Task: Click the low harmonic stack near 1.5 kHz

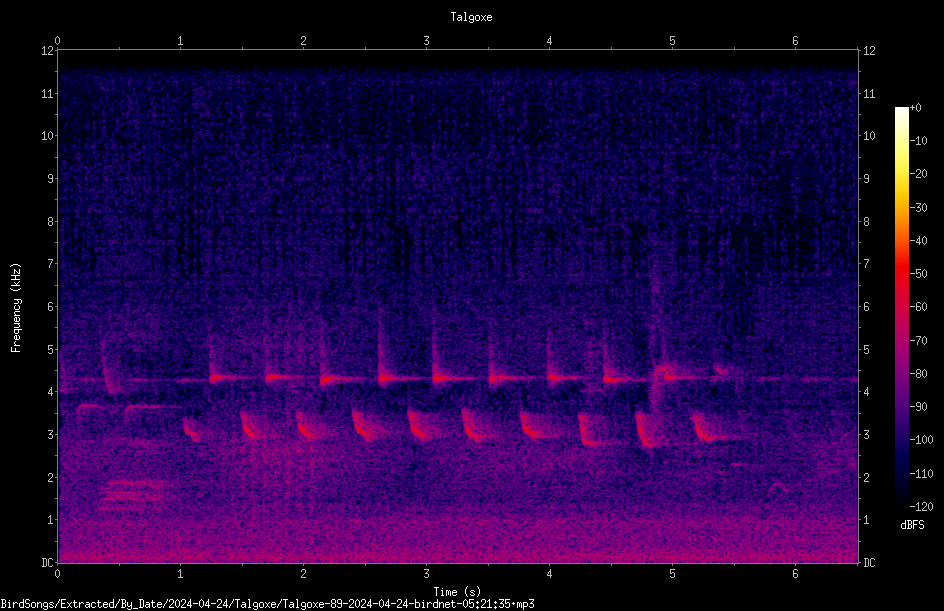Action: [137, 495]
